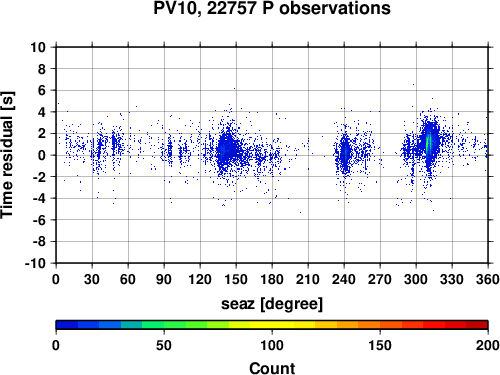
Task: Click the dense cluster near 145 degrees
Action: [x=228, y=148]
